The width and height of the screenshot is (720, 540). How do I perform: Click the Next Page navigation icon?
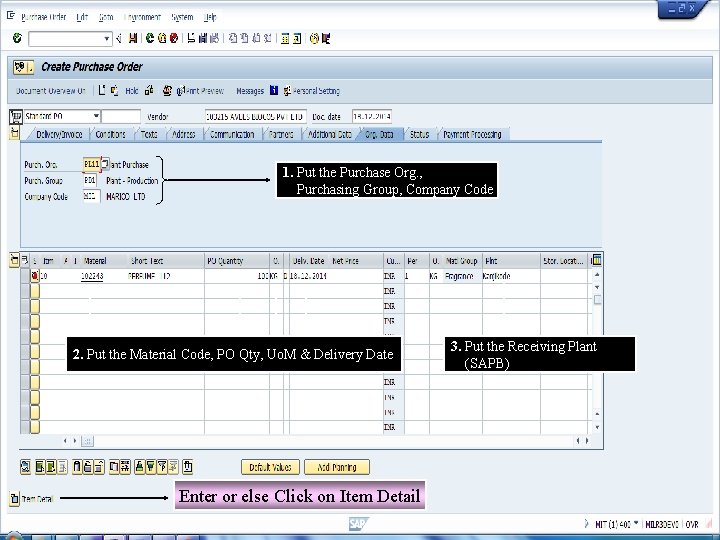pos(256,39)
